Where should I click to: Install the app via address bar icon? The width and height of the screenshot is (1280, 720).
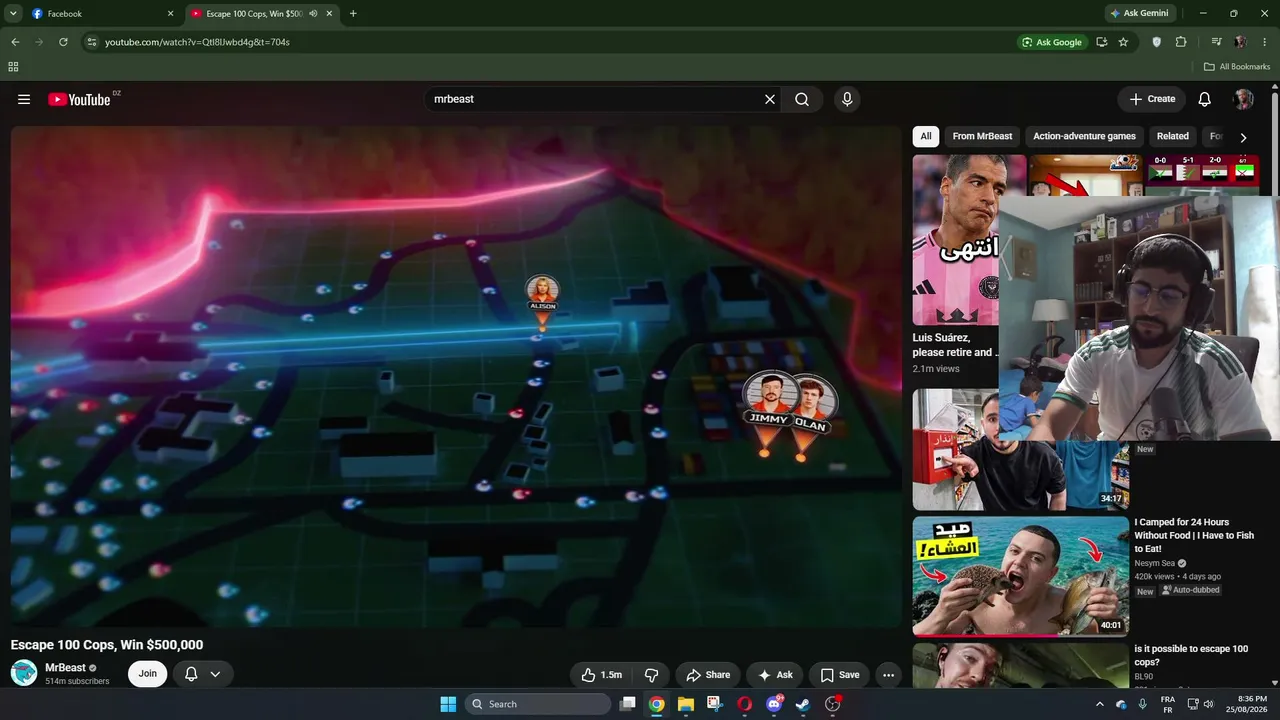pyautogui.click(x=1101, y=42)
